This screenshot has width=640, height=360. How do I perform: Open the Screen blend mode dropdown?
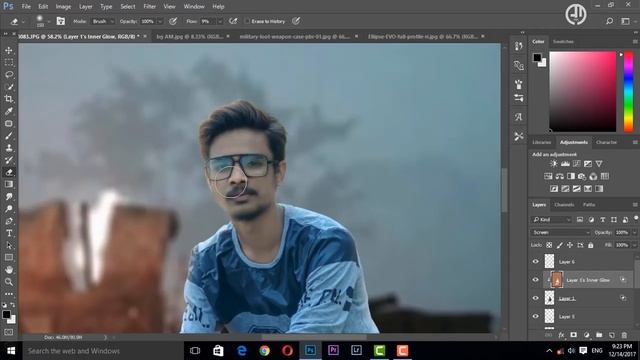pos(560,232)
